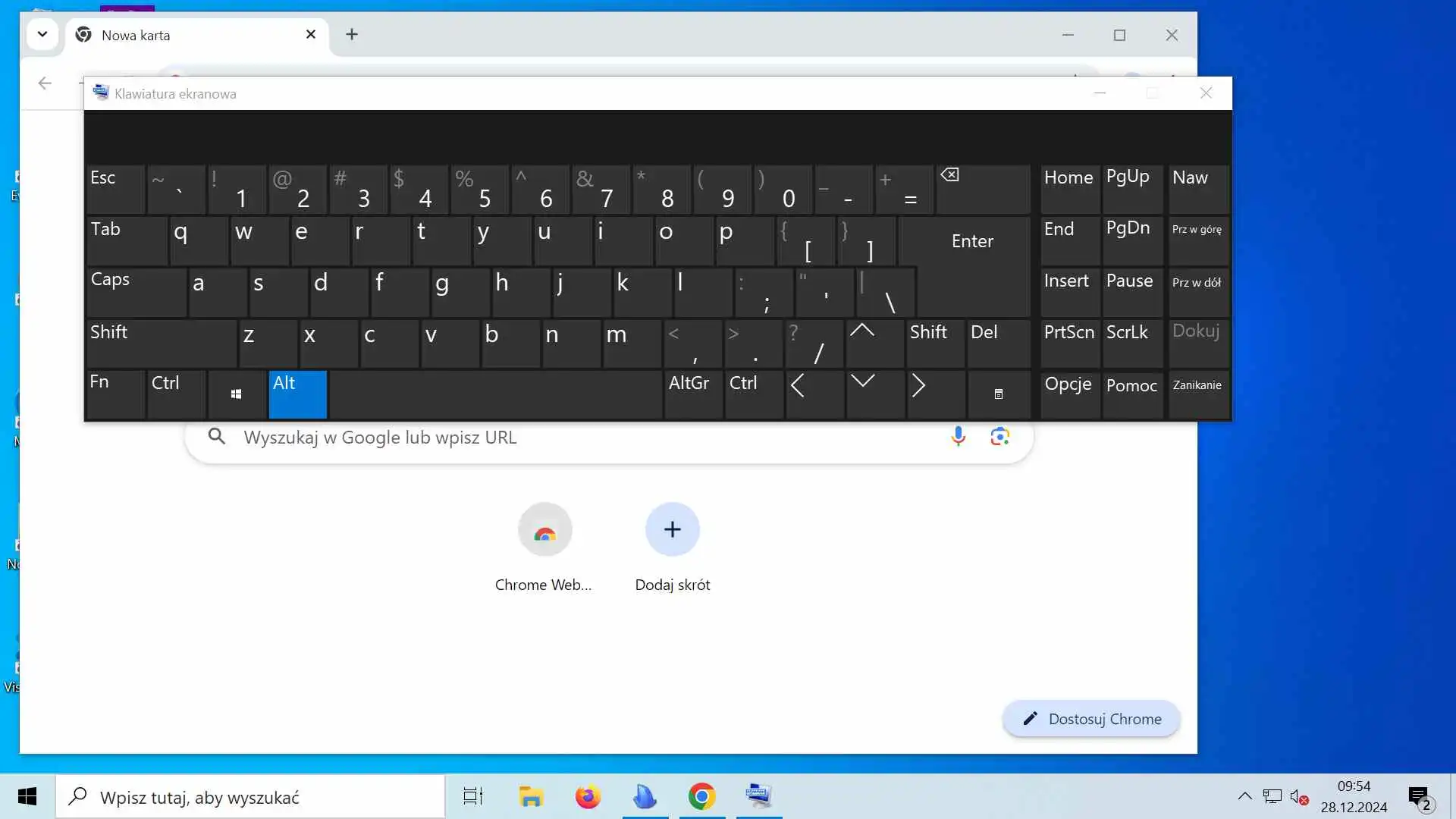The image size is (1456, 819).
Task: Open a new tab with the plus button
Action: click(352, 34)
